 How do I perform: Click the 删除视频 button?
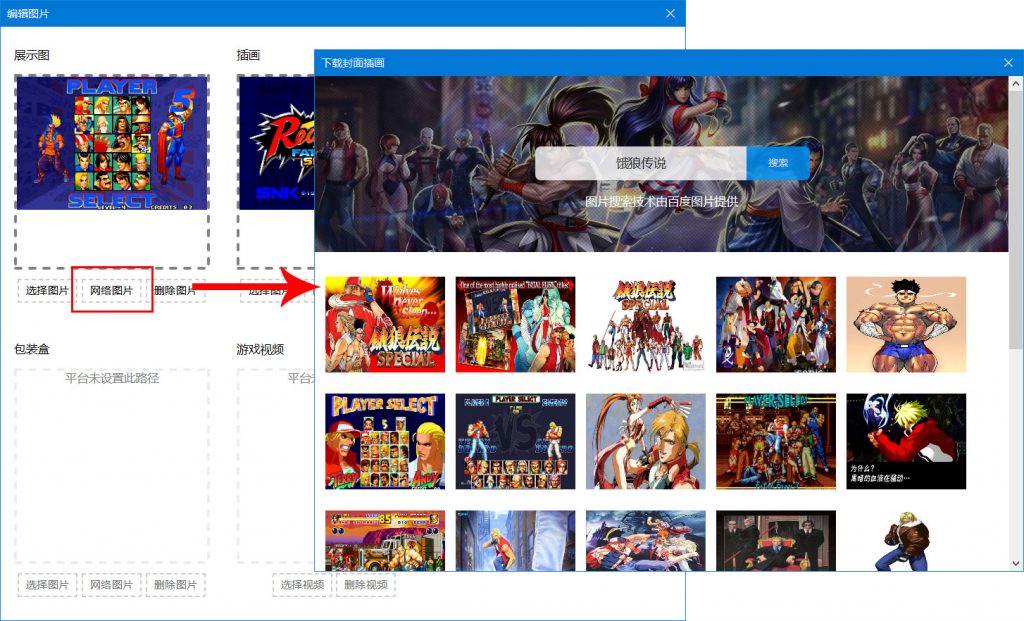365,584
